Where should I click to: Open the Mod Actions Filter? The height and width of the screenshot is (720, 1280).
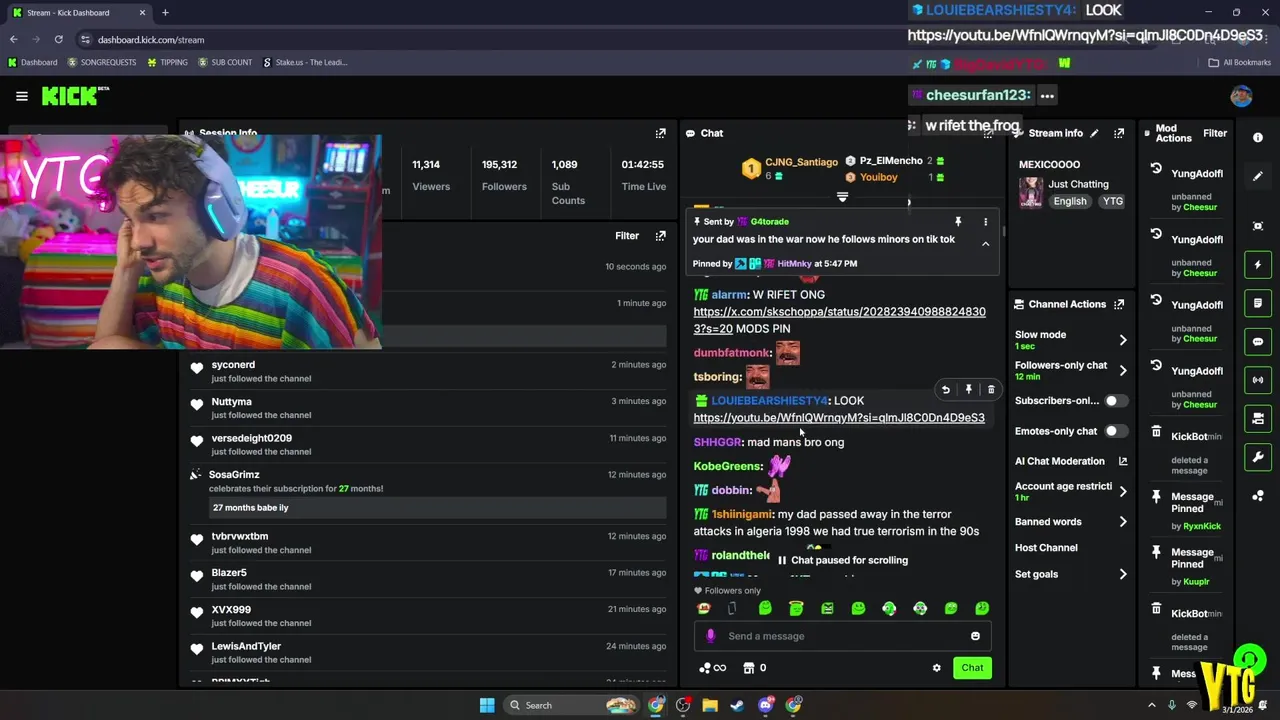(x=1215, y=133)
